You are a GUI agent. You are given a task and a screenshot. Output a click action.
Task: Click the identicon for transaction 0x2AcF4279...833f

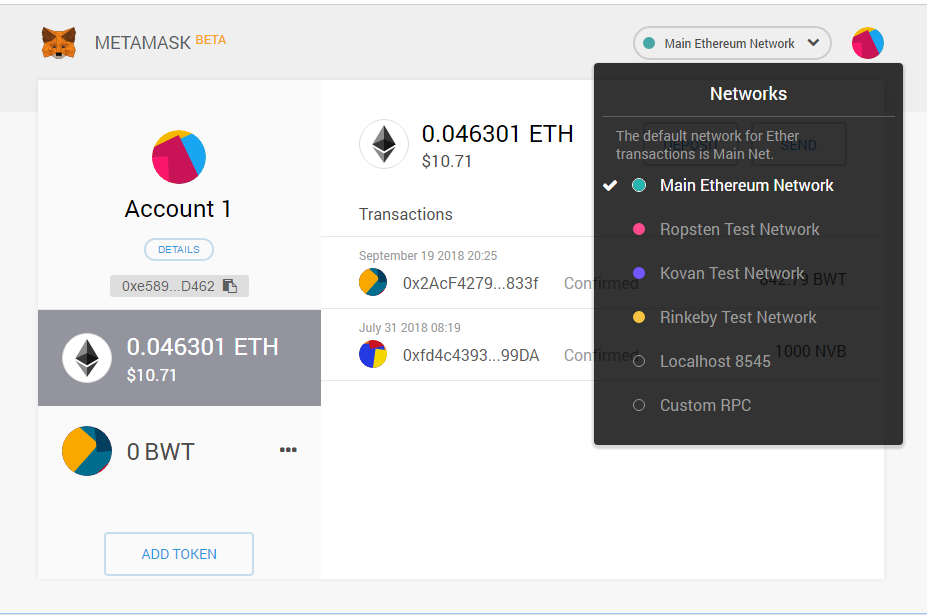373,282
